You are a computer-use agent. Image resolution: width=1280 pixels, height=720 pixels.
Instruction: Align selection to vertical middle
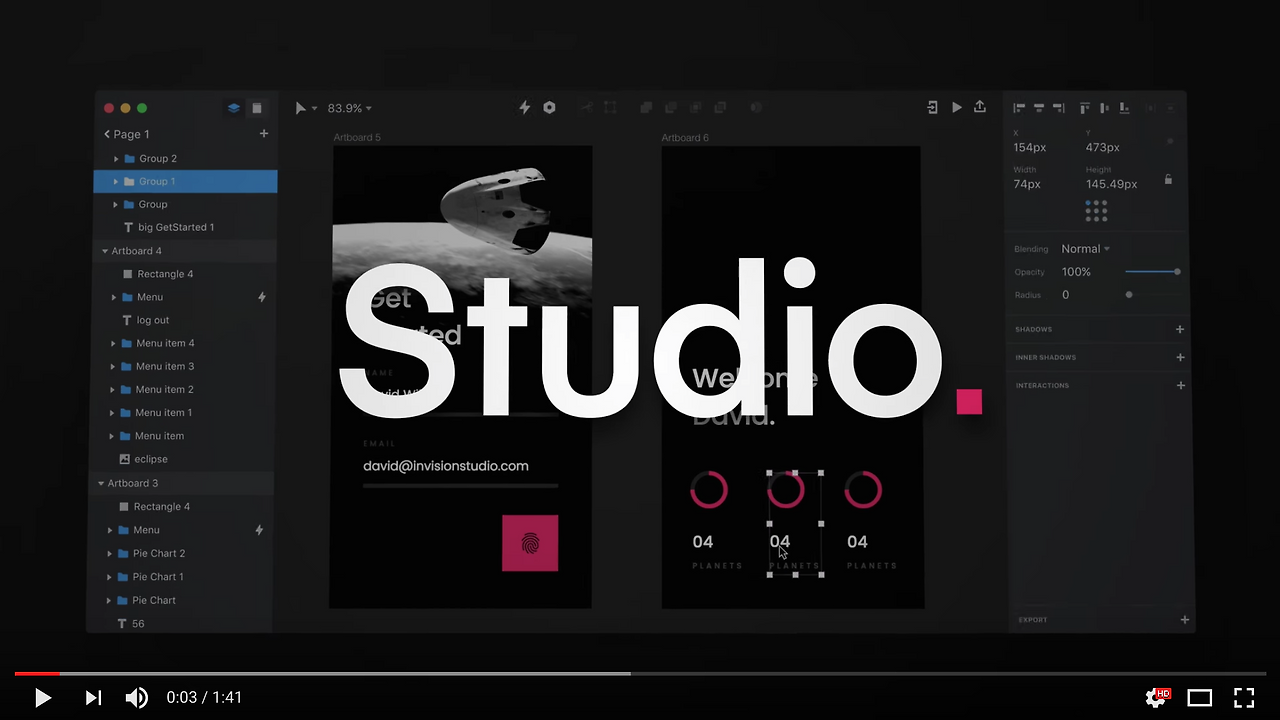click(x=1105, y=108)
